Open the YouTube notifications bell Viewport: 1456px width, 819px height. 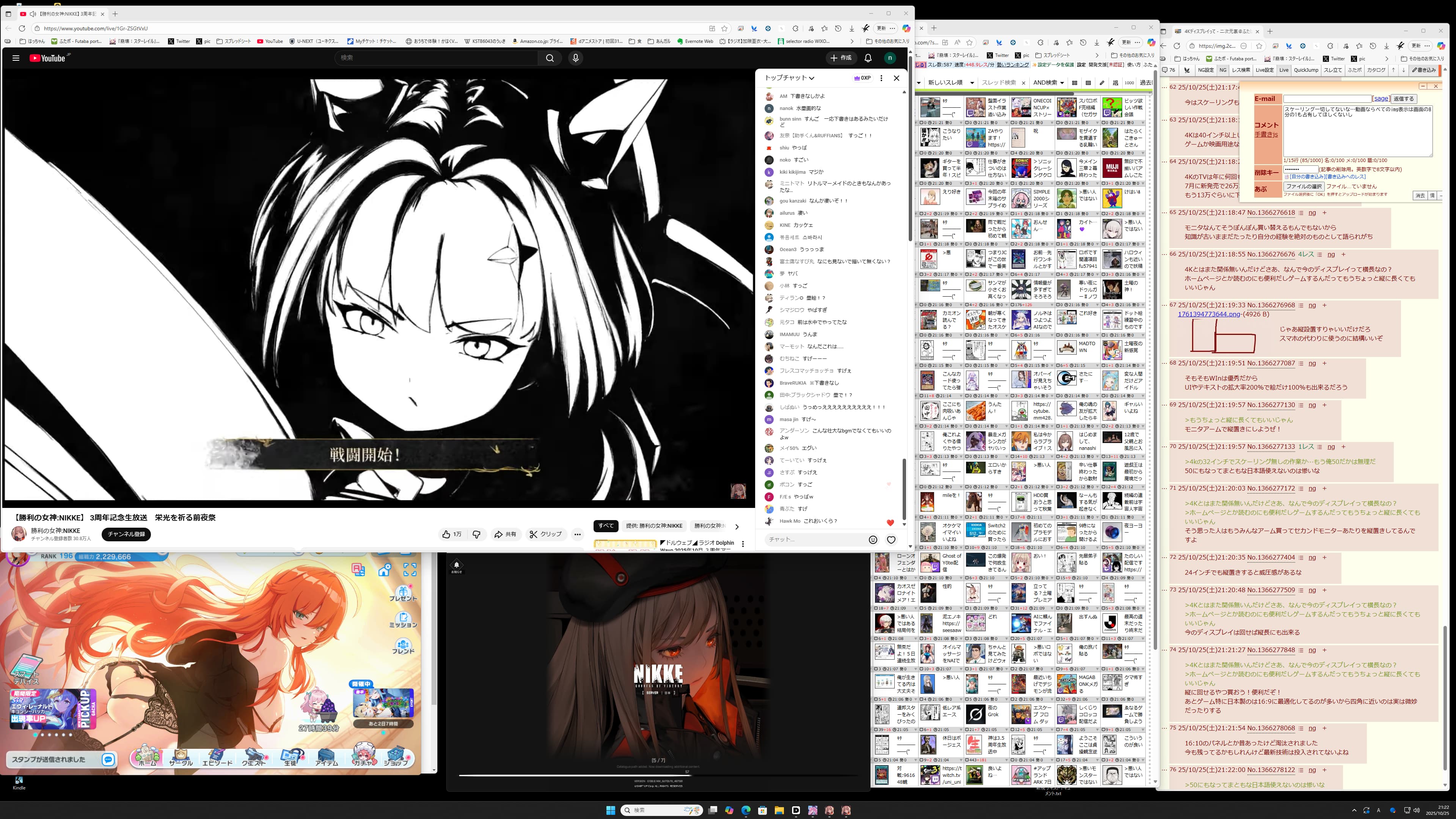[x=868, y=58]
